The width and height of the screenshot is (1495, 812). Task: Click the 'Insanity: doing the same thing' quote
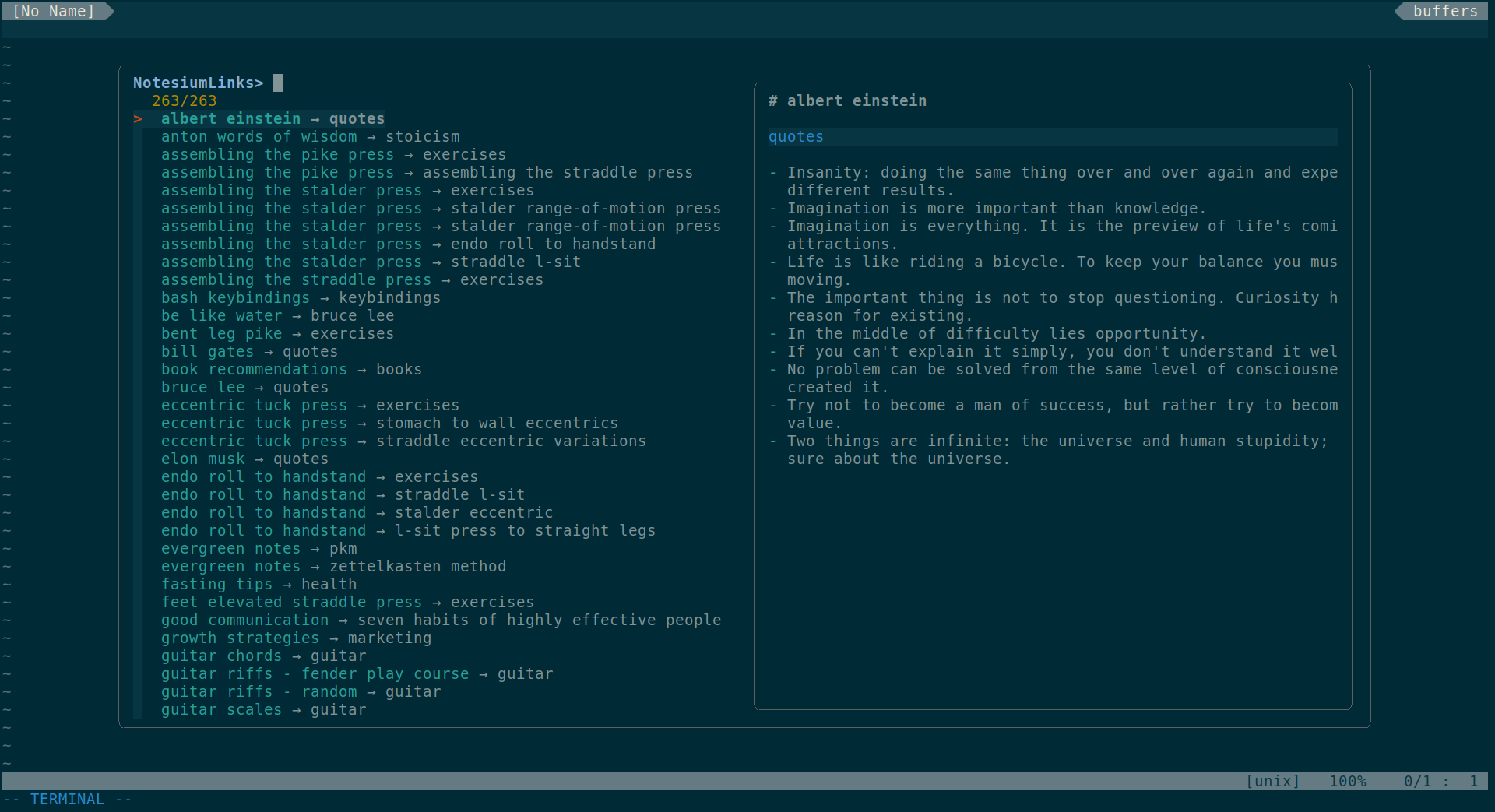click(x=1053, y=181)
